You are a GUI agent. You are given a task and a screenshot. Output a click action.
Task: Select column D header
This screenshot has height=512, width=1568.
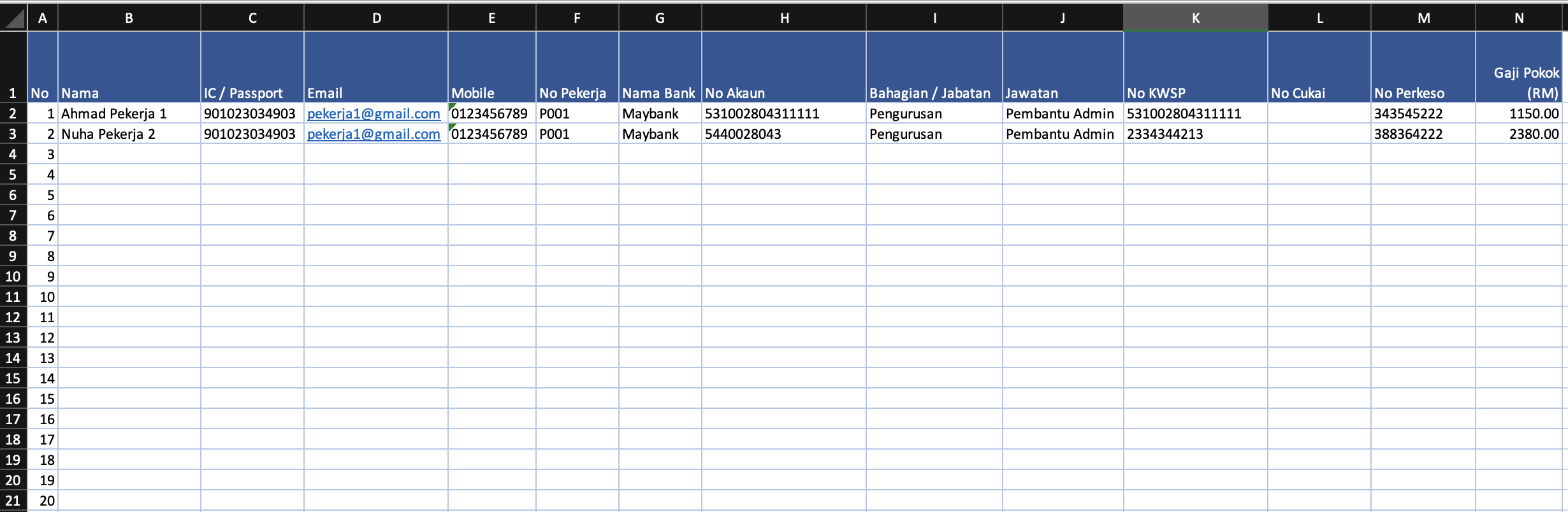click(376, 18)
